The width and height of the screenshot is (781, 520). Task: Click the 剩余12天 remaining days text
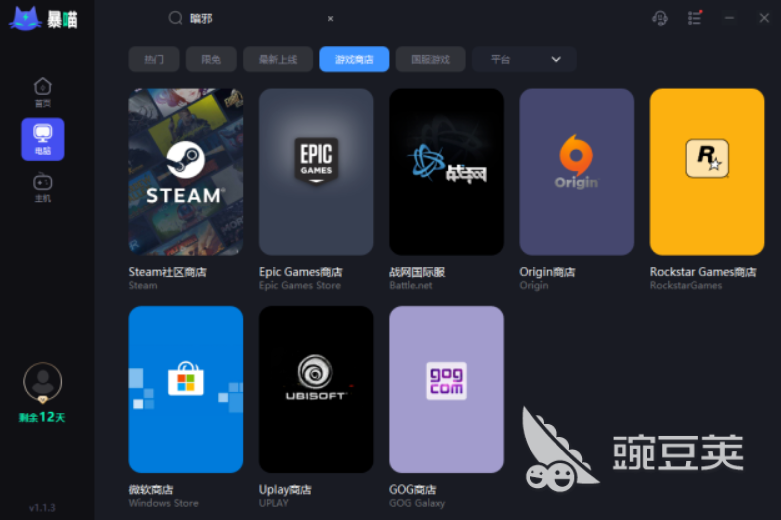42,417
